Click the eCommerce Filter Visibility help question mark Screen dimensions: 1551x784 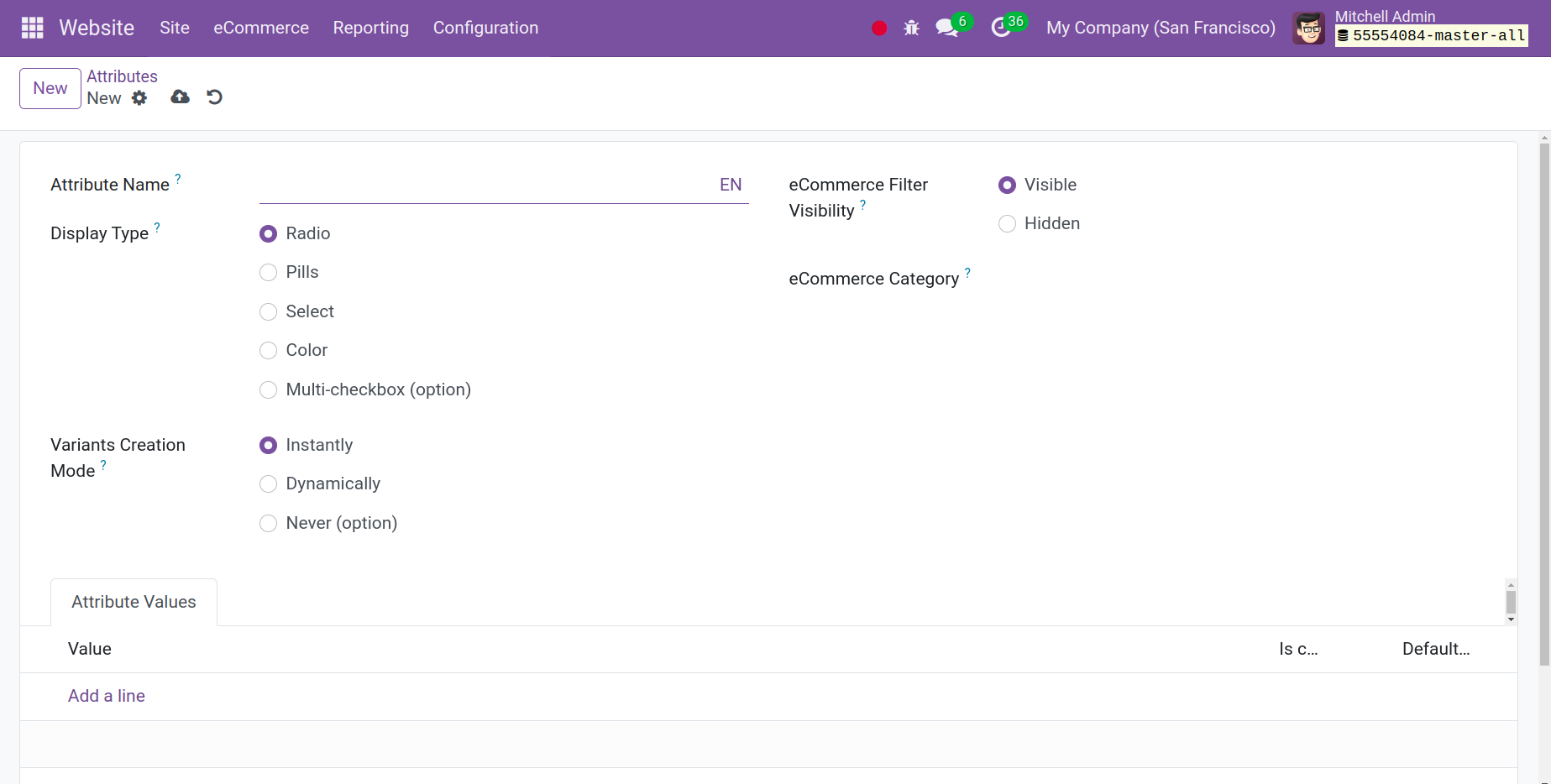pos(863,204)
